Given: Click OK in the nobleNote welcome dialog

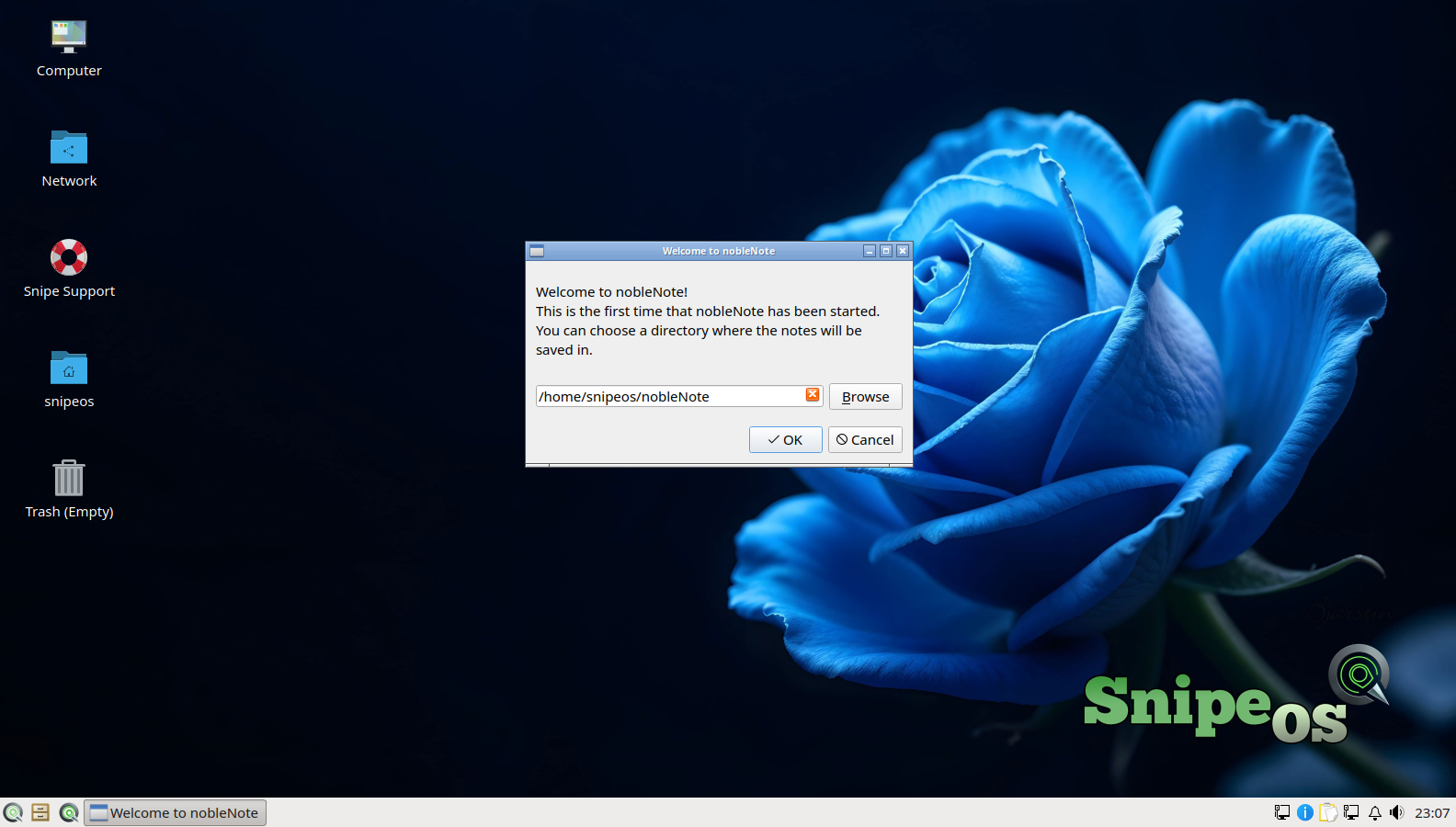Looking at the screenshot, I should [785, 440].
